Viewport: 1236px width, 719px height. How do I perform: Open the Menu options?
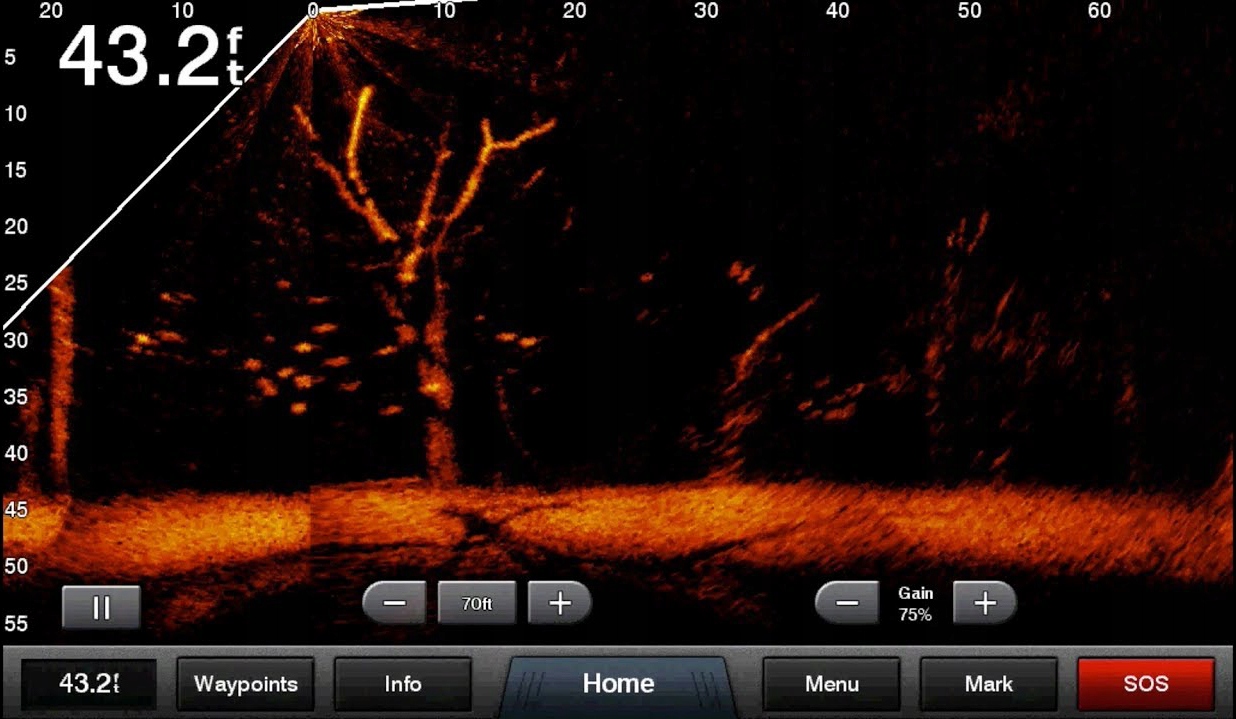pos(832,684)
